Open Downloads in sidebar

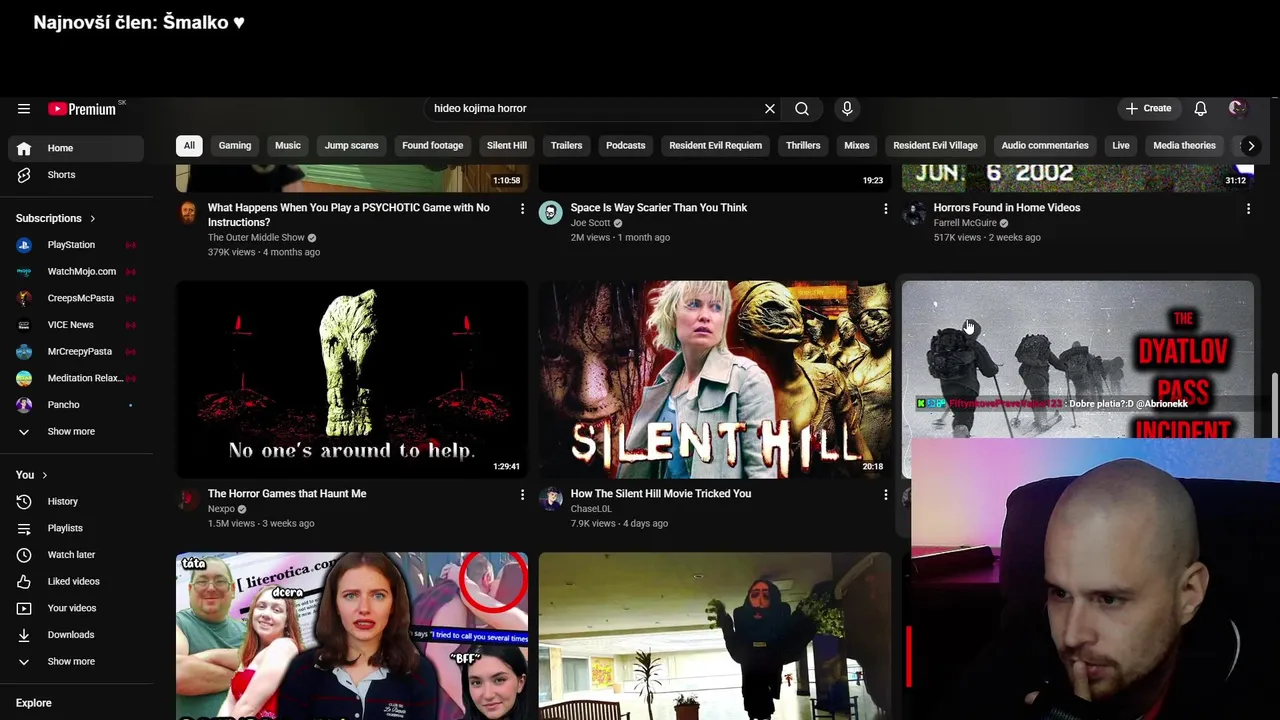coord(76,635)
